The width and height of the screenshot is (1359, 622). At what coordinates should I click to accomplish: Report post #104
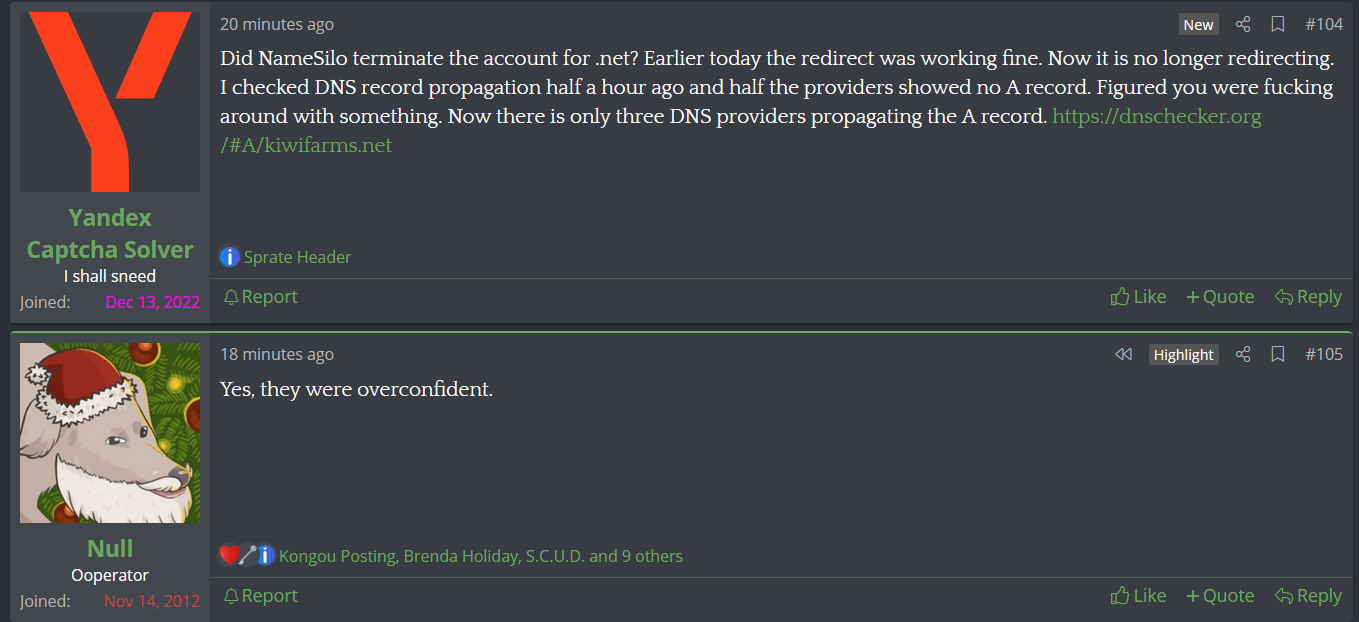[260, 296]
